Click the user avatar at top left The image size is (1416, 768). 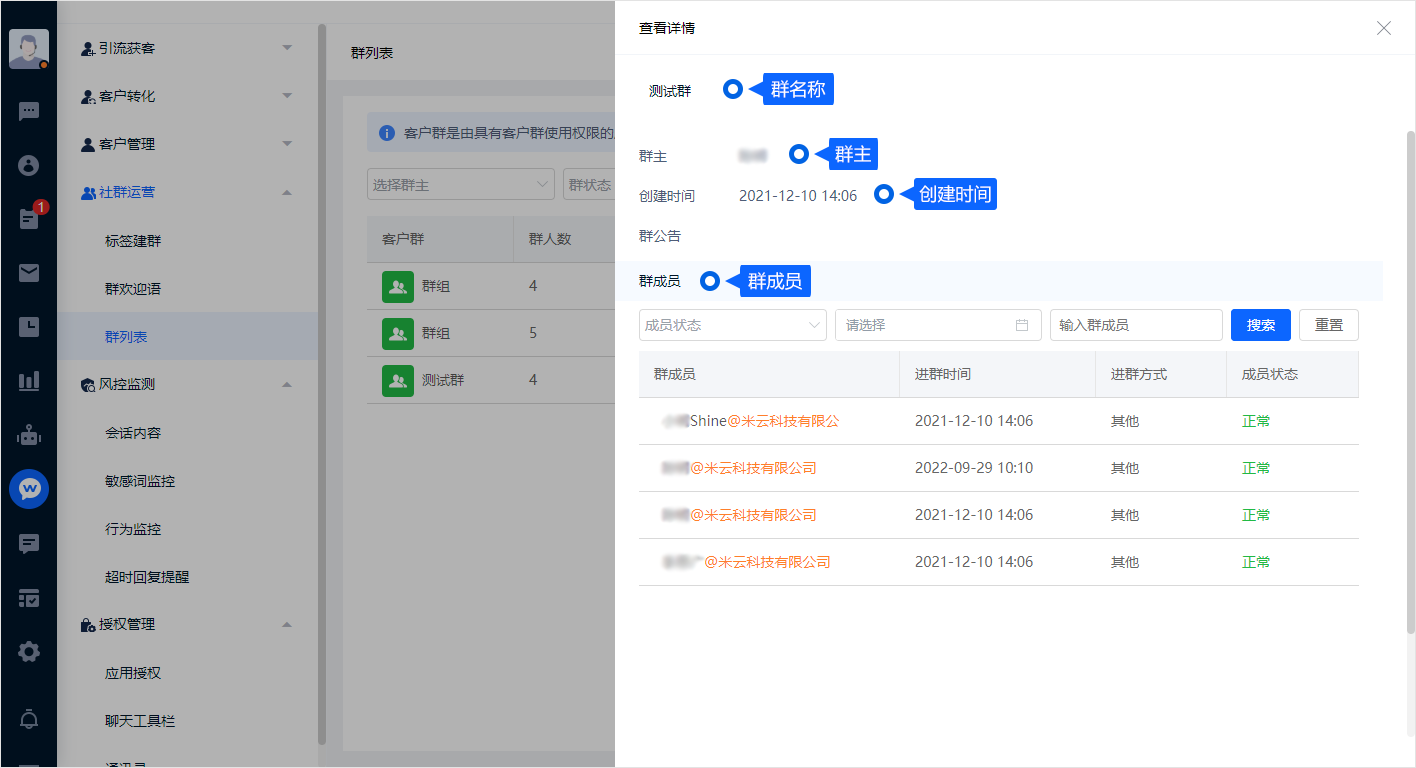point(29,48)
